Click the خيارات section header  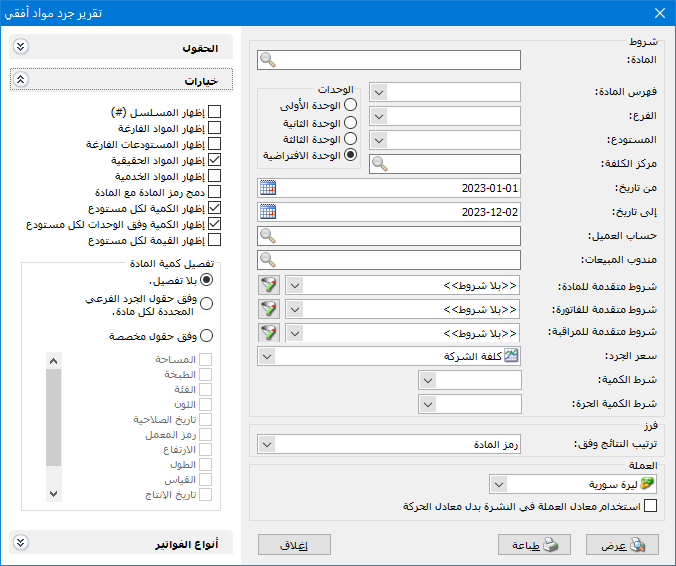(121, 79)
